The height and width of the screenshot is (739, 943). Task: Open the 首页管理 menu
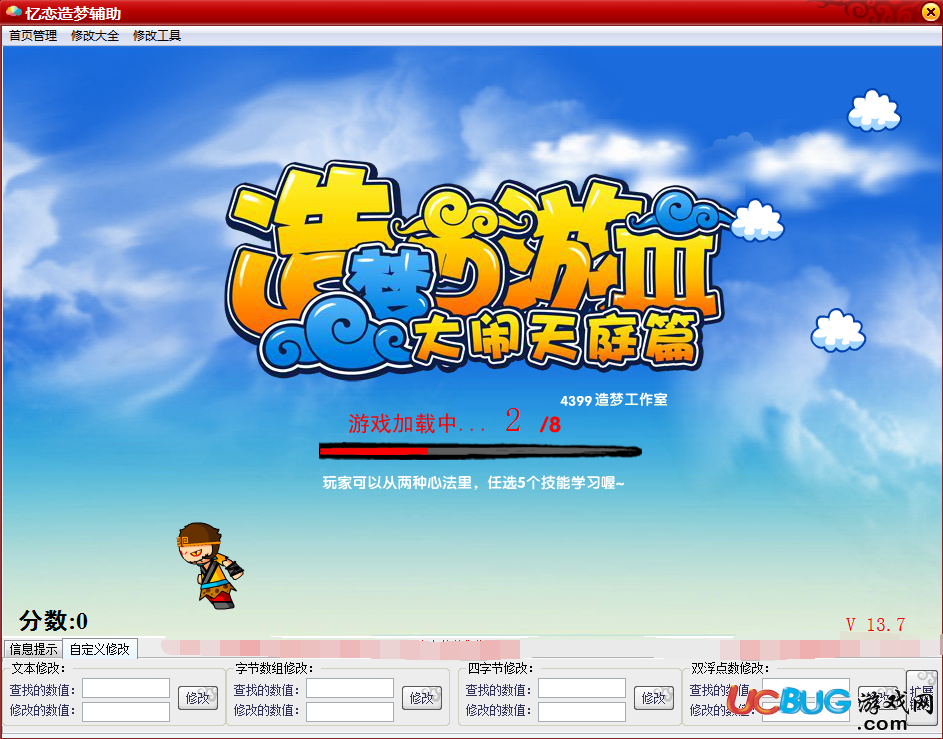click(x=33, y=35)
